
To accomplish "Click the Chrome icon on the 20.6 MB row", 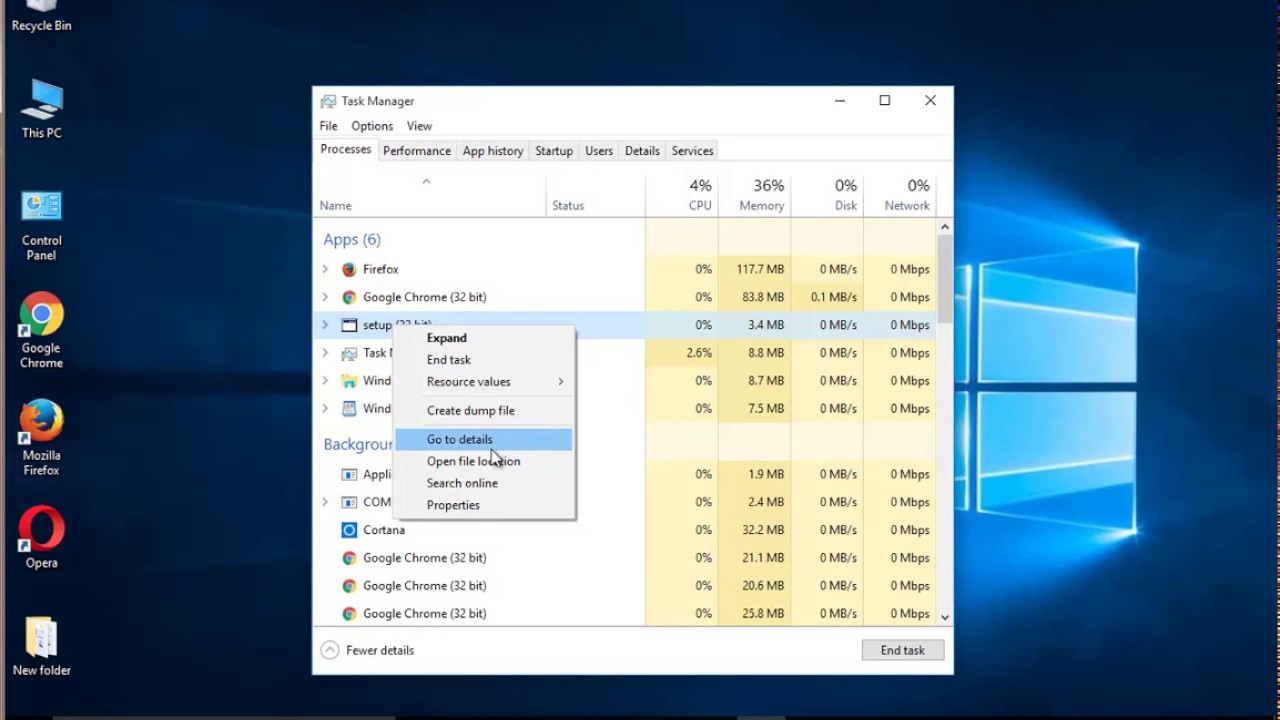I will tap(349, 586).
